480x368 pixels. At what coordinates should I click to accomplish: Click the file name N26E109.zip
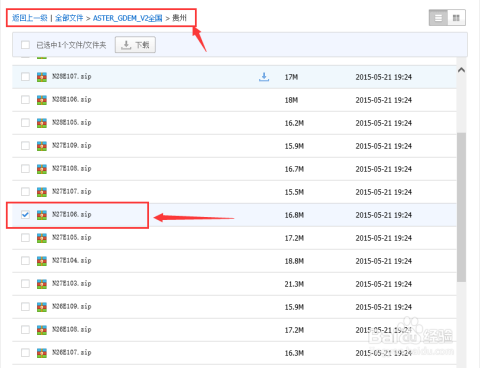[x=72, y=307]
